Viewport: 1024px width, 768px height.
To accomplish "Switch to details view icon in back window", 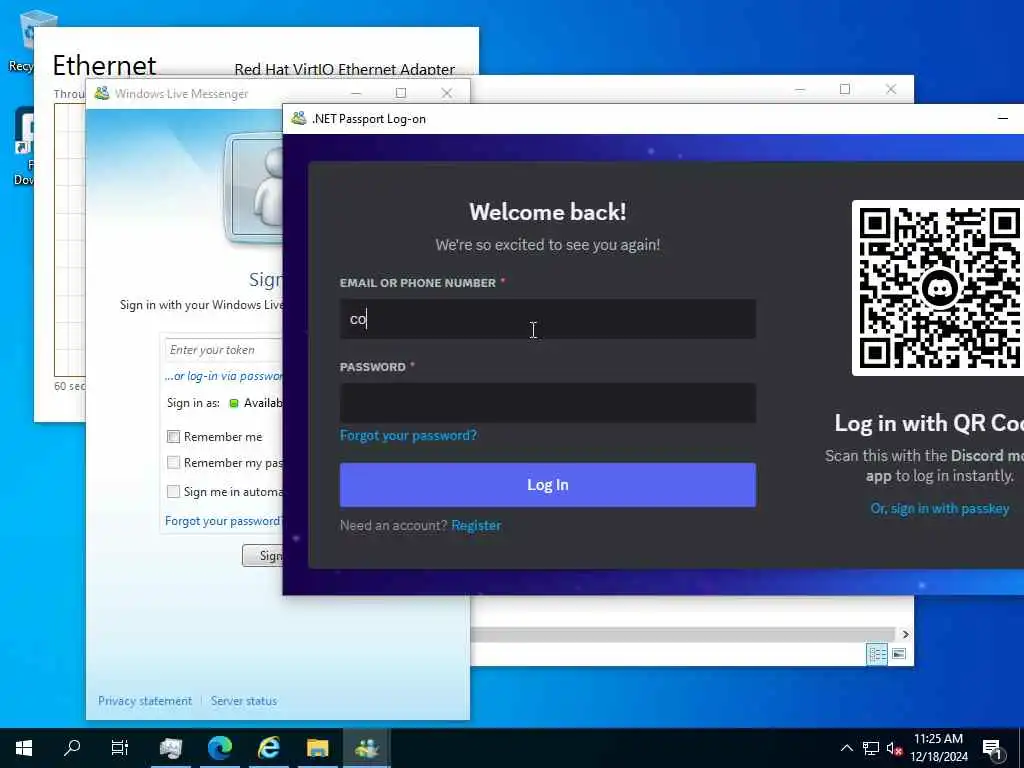I will pyautogui.click(x=877, y=654).
